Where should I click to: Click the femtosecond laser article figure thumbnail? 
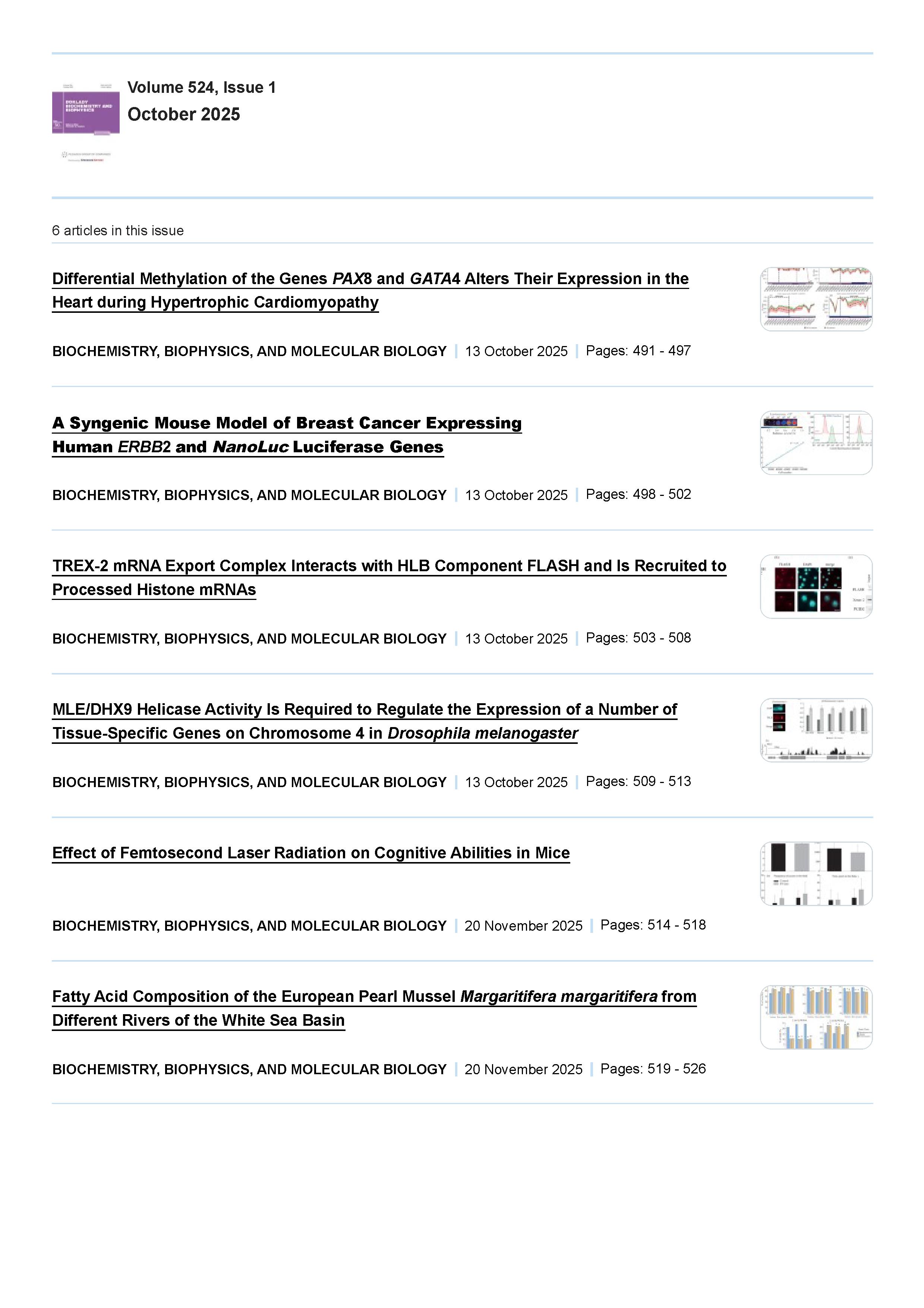816,873
